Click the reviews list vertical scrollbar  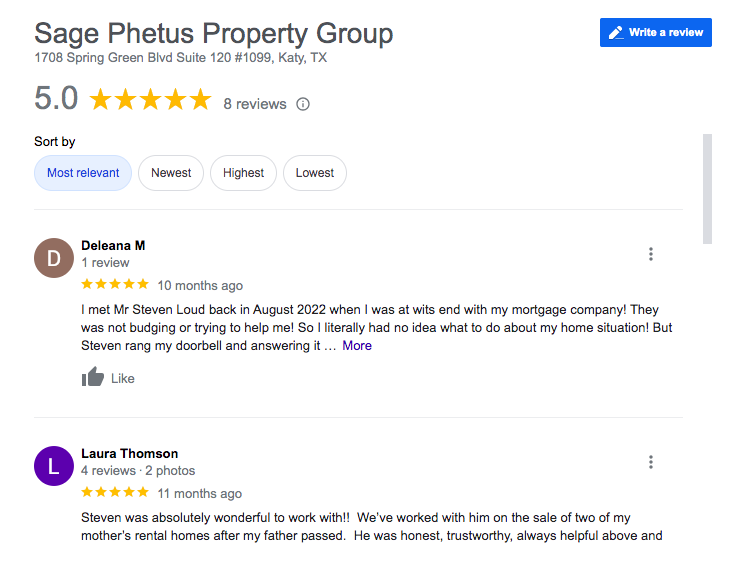pyautogui.click(x=707, y=189)
